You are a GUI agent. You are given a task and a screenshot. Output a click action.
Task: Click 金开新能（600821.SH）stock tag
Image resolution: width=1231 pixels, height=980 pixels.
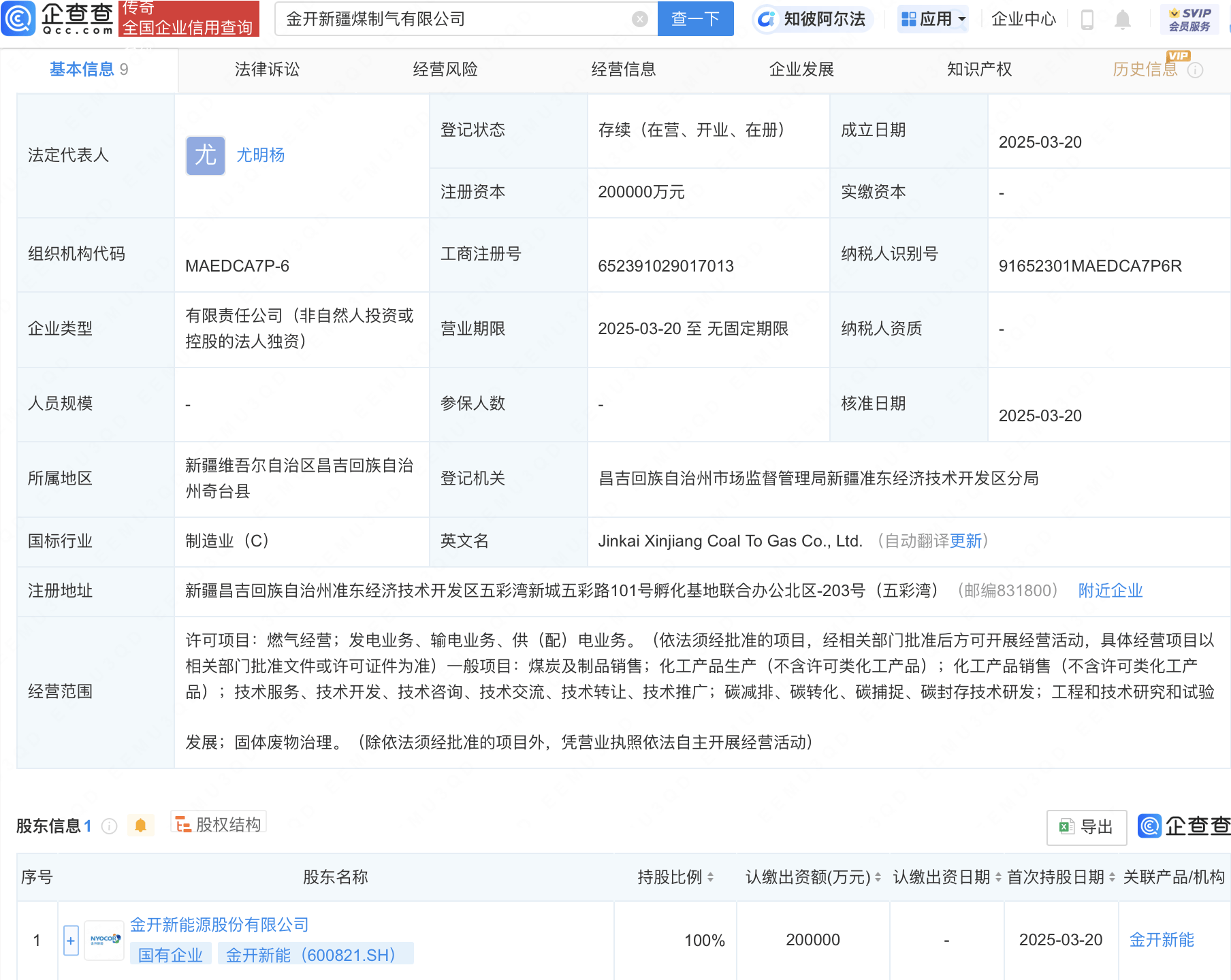tap(315, 955)
